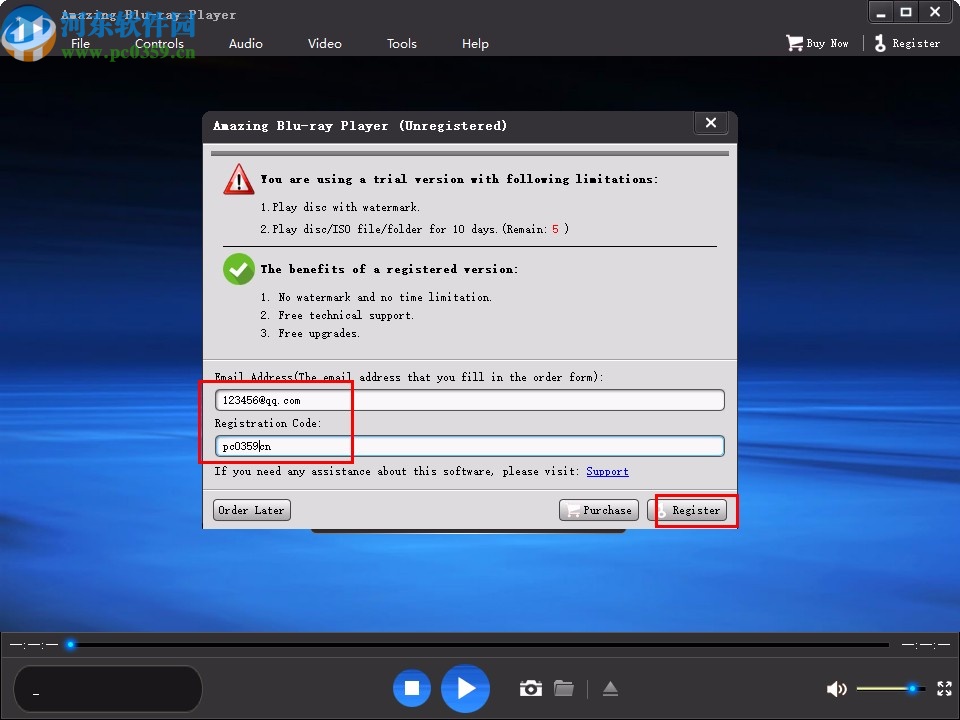The image size is (960, 720).
Task: Click the green checkmark icon
Action: click(x=239, y=269)
